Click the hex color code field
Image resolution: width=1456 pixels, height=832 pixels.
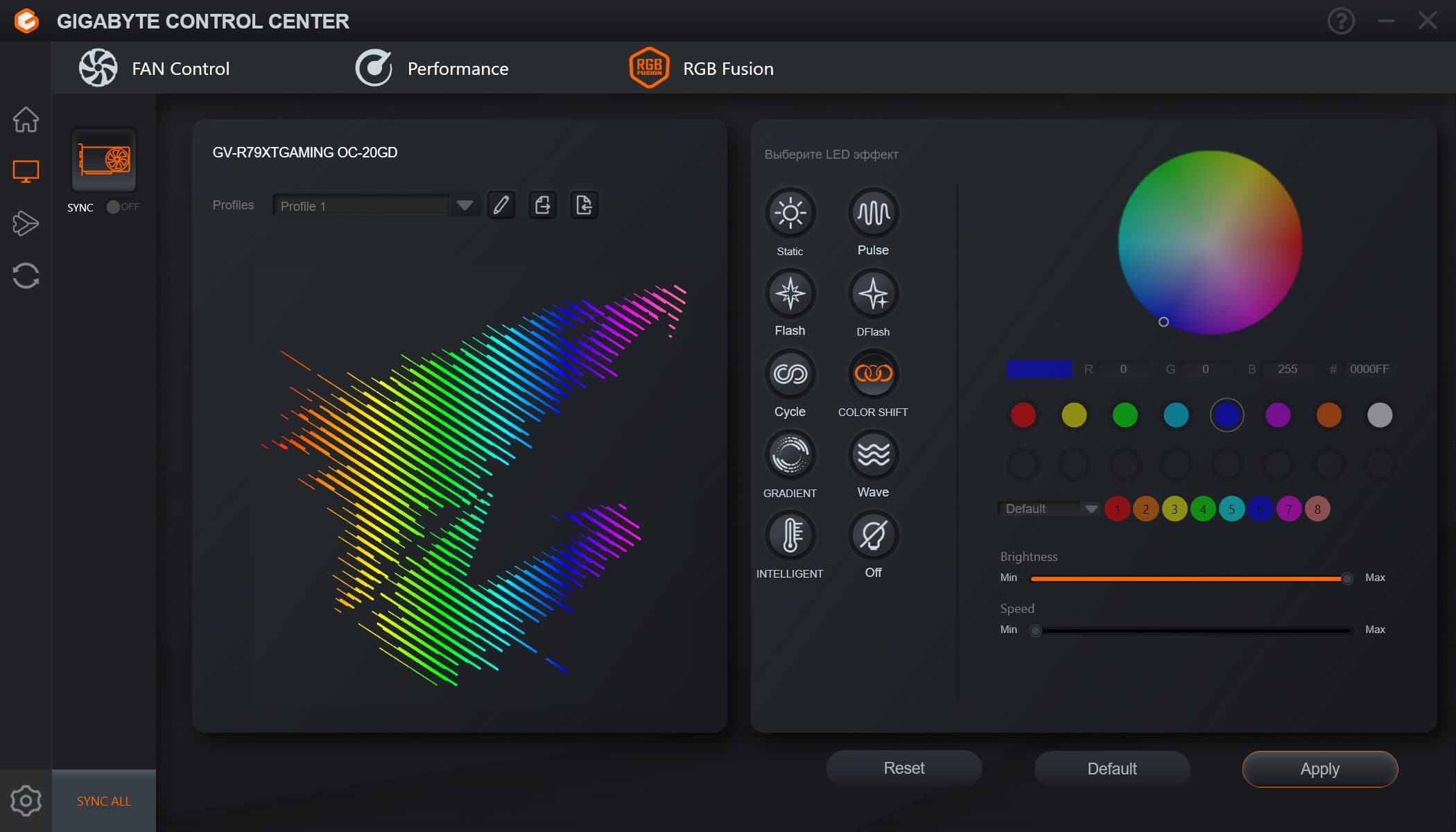tap(1368, 369)
